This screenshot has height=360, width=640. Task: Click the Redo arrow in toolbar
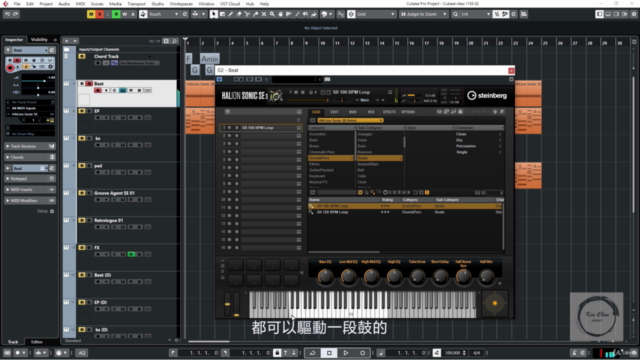point(16,14)
